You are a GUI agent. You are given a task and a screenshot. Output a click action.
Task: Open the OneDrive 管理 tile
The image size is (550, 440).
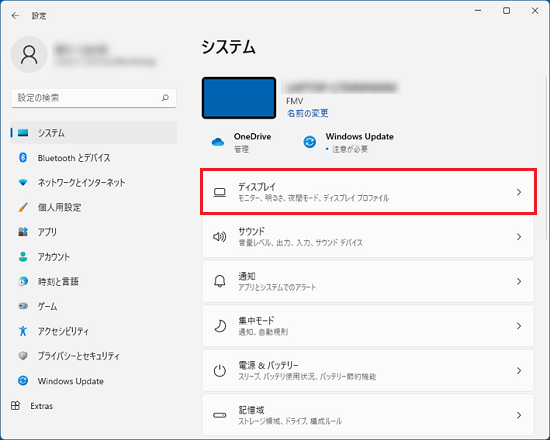[x=242, y=142]
